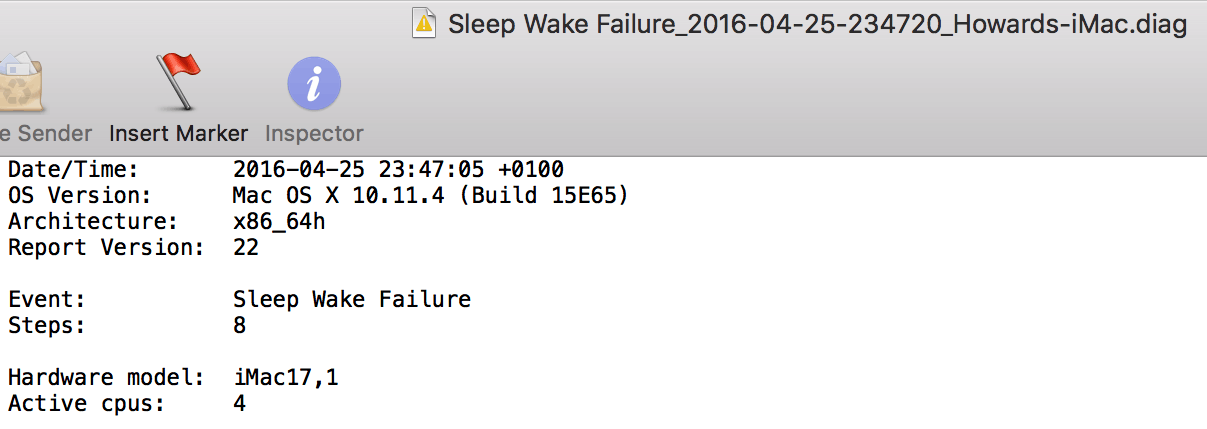Click the Report Version value 22
The width and height of the screenshot is (1207, 429).
(x=246, y=247)
